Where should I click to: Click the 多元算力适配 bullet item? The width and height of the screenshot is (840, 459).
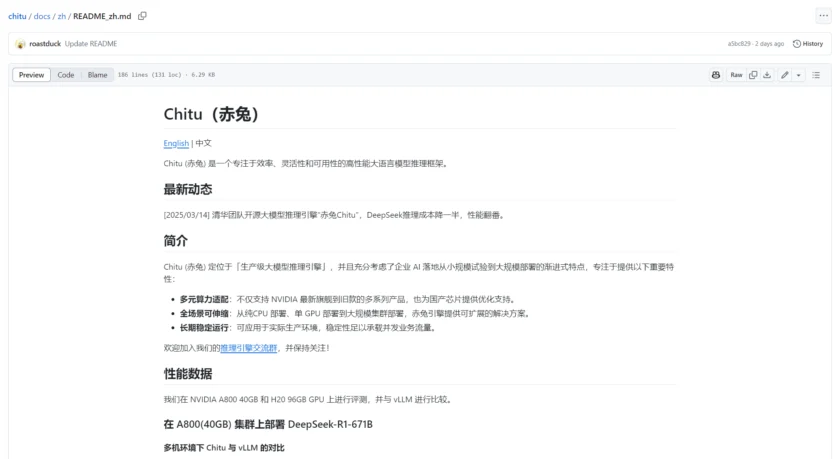(x=347, y=299)
